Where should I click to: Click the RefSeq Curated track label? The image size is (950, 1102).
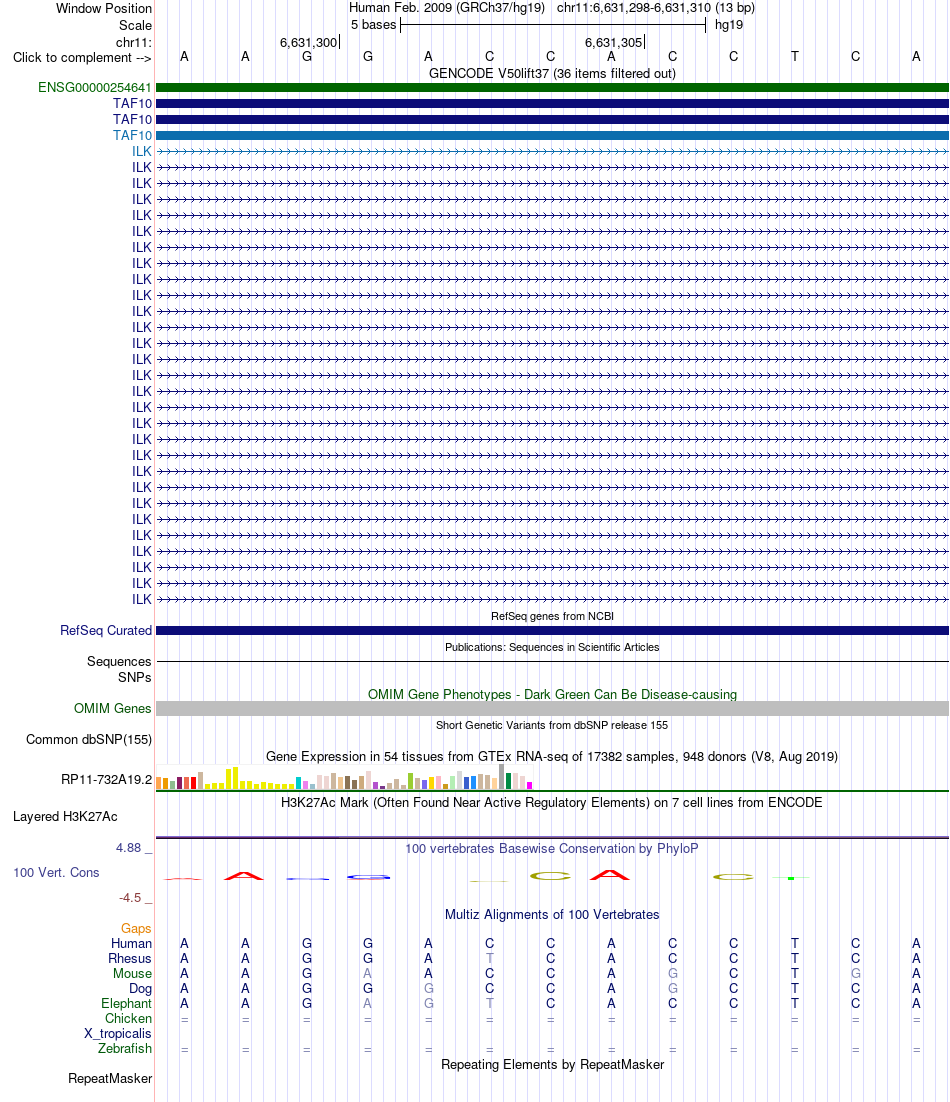pos(106,630)
